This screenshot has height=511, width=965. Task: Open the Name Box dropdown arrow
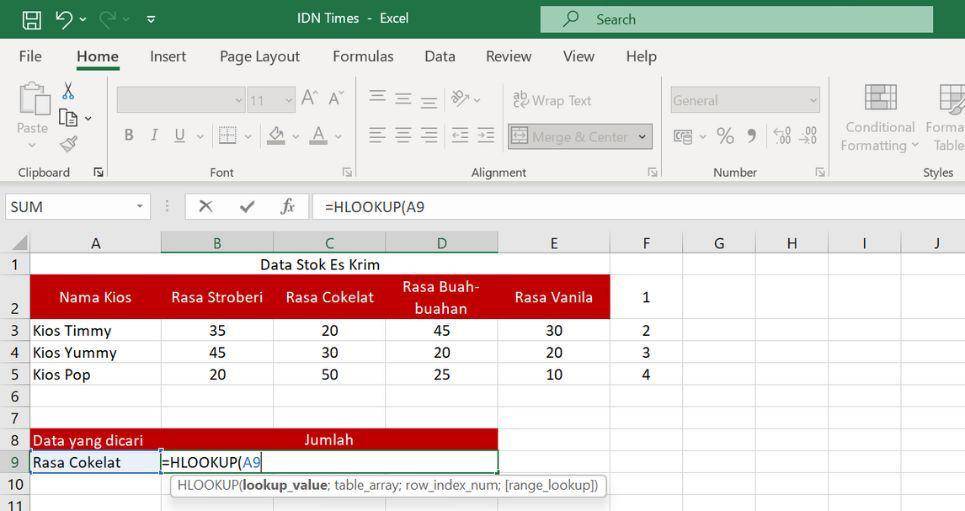[x=140, y=206]
